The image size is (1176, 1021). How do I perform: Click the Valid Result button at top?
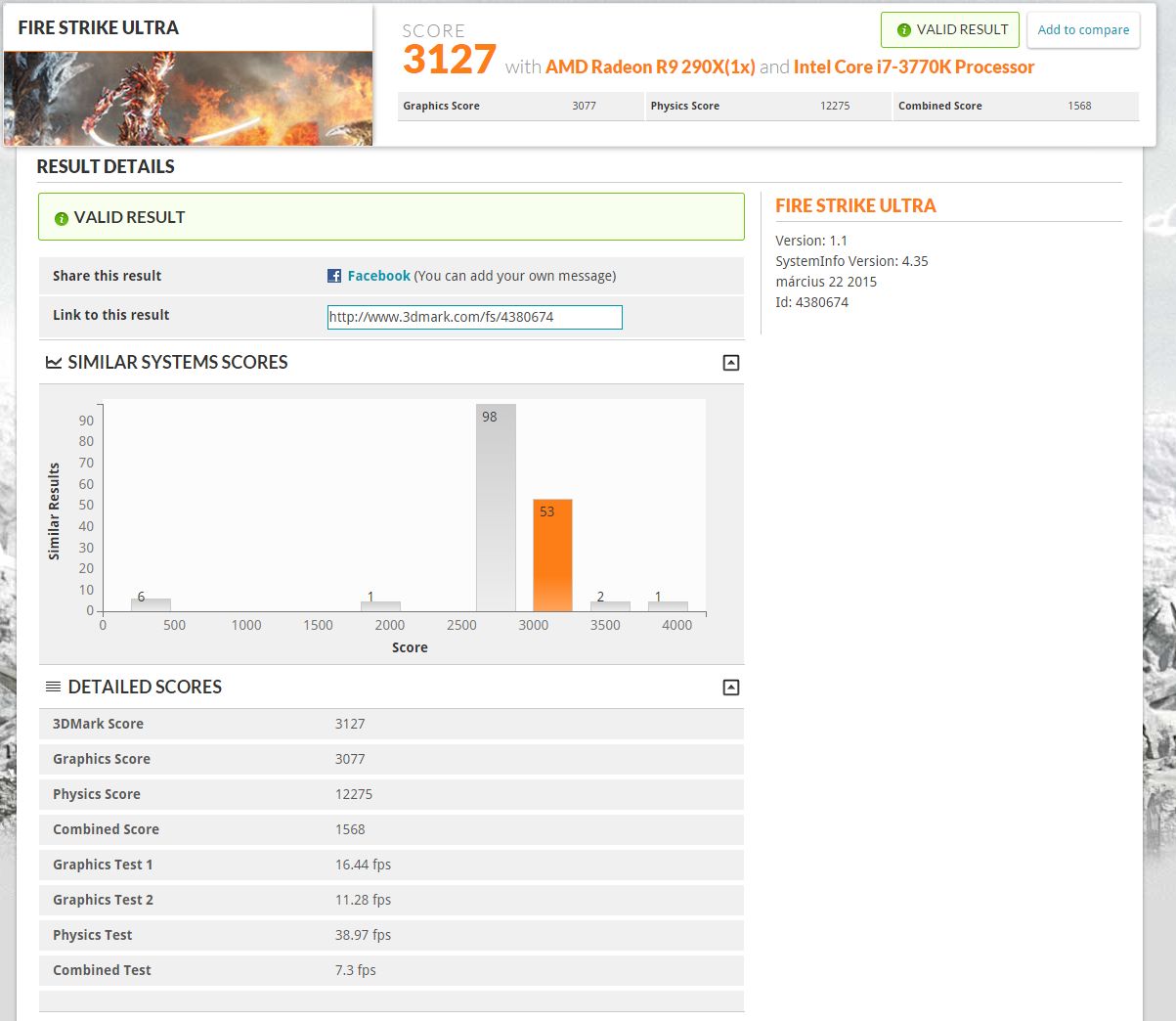(x=950, y=30)
